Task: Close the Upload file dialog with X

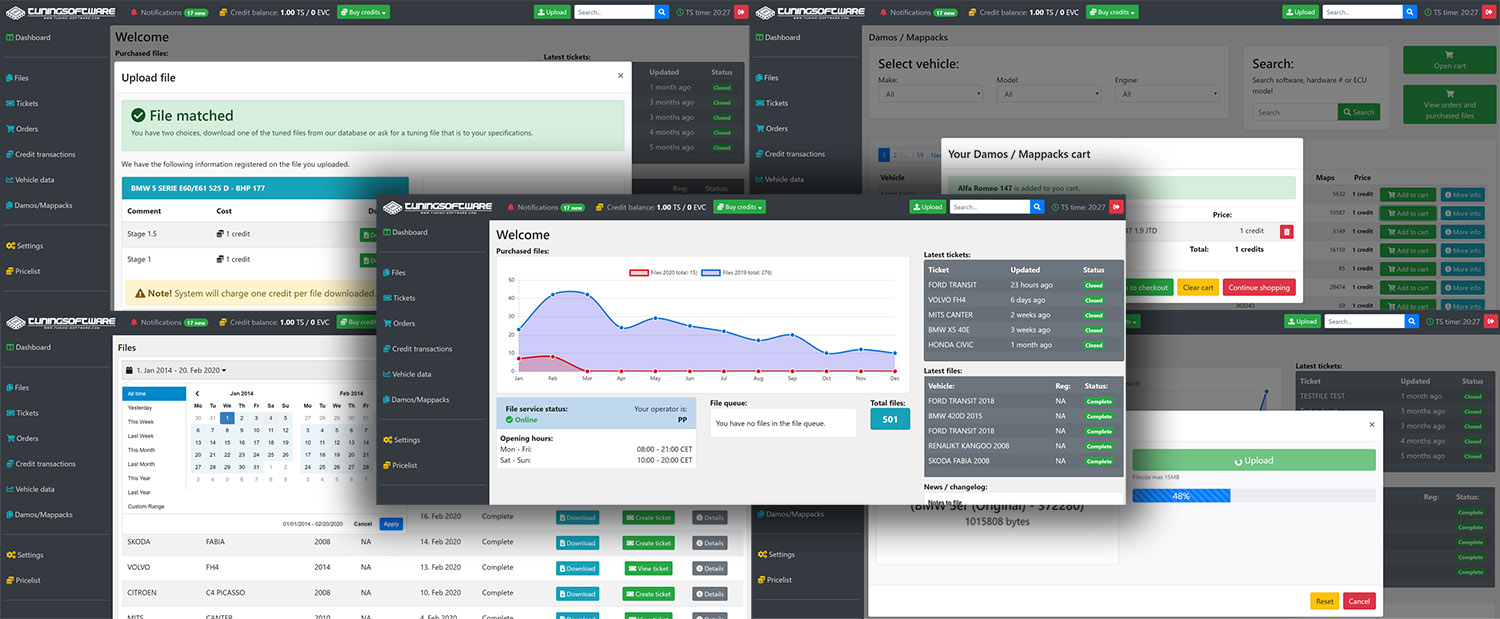Action: (620, 75)
